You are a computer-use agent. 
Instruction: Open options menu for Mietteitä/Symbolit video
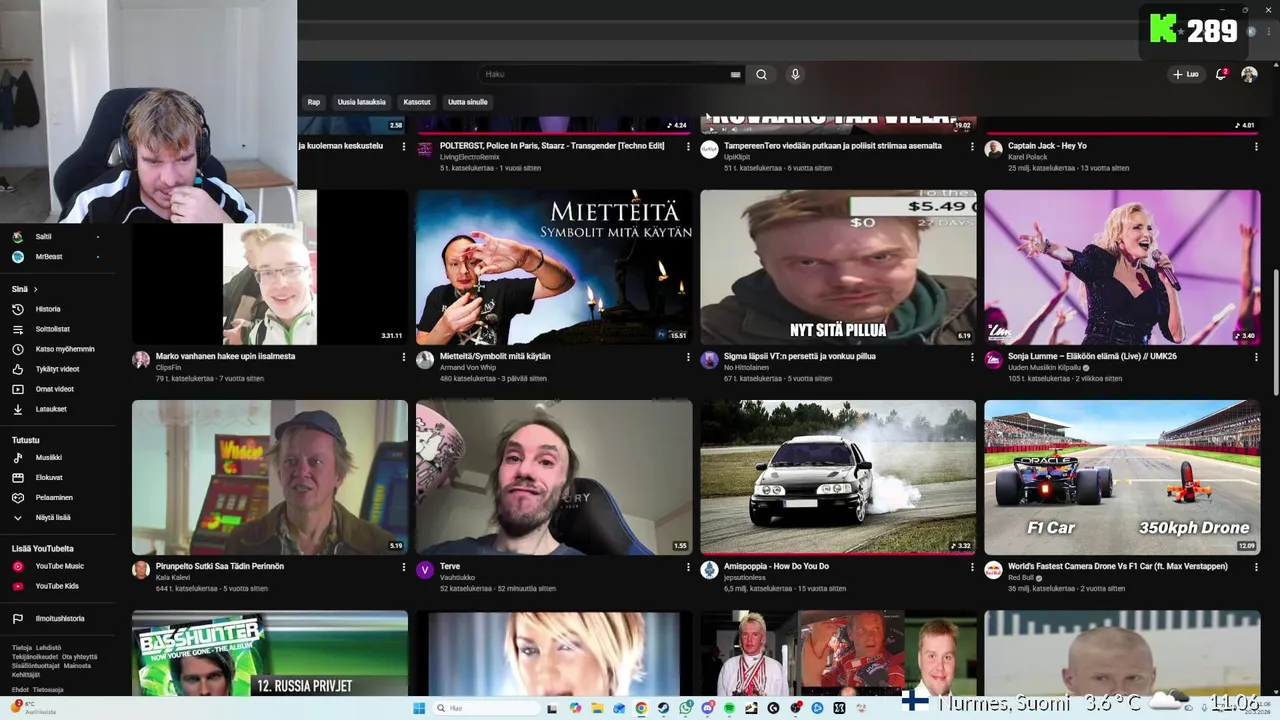688,357
